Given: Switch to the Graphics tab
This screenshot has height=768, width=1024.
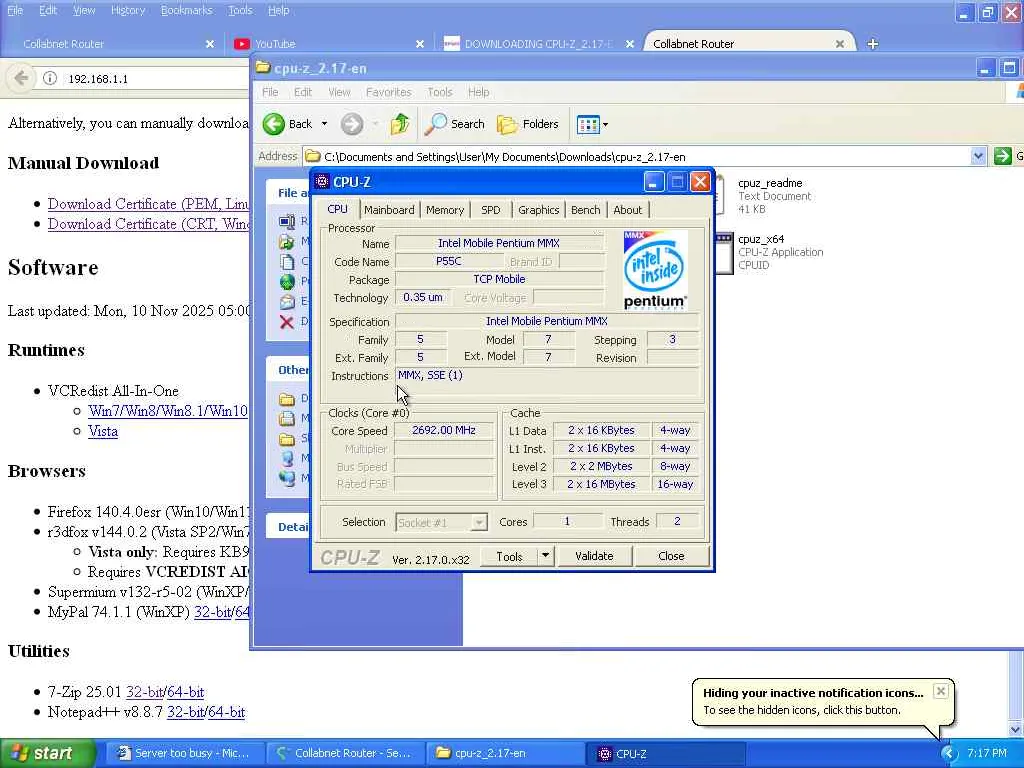Looking at the screenshot, I should 538,210.
